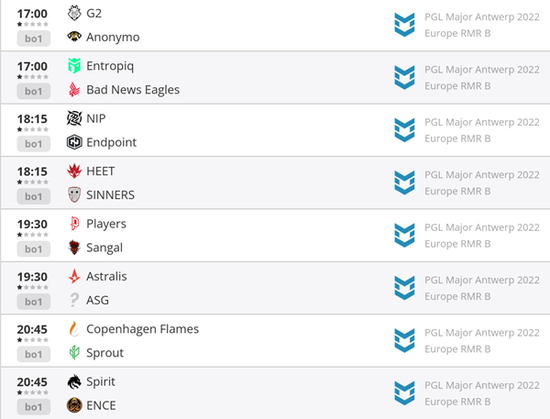Image resolution: width=550 pixels, height=419 pixels.
Task: Click the green Entropiq logo
Action: pyautogui.click(x=74, y=66)
